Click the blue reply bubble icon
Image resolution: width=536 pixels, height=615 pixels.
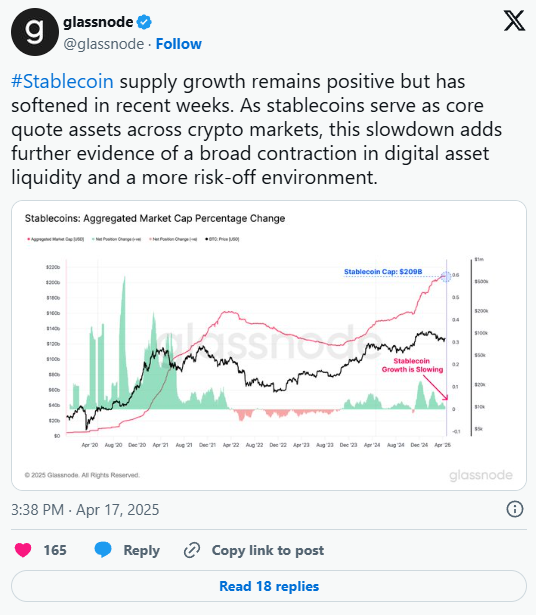point(103,550)
